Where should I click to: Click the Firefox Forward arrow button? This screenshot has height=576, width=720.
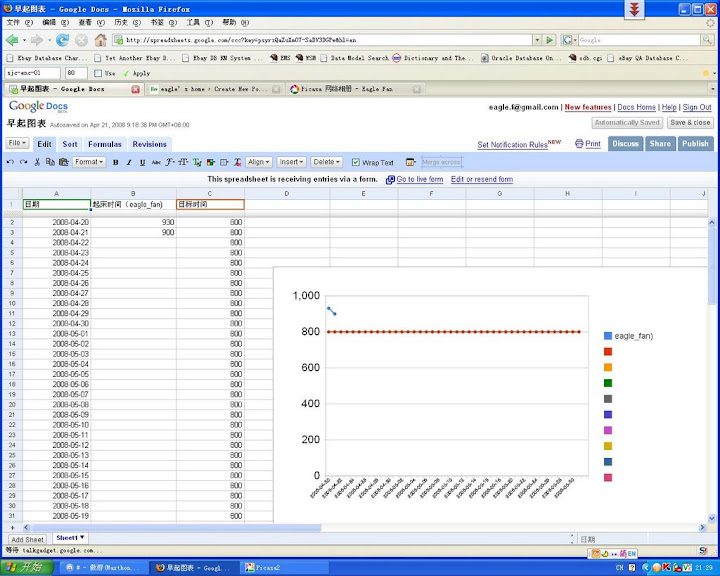36,40
